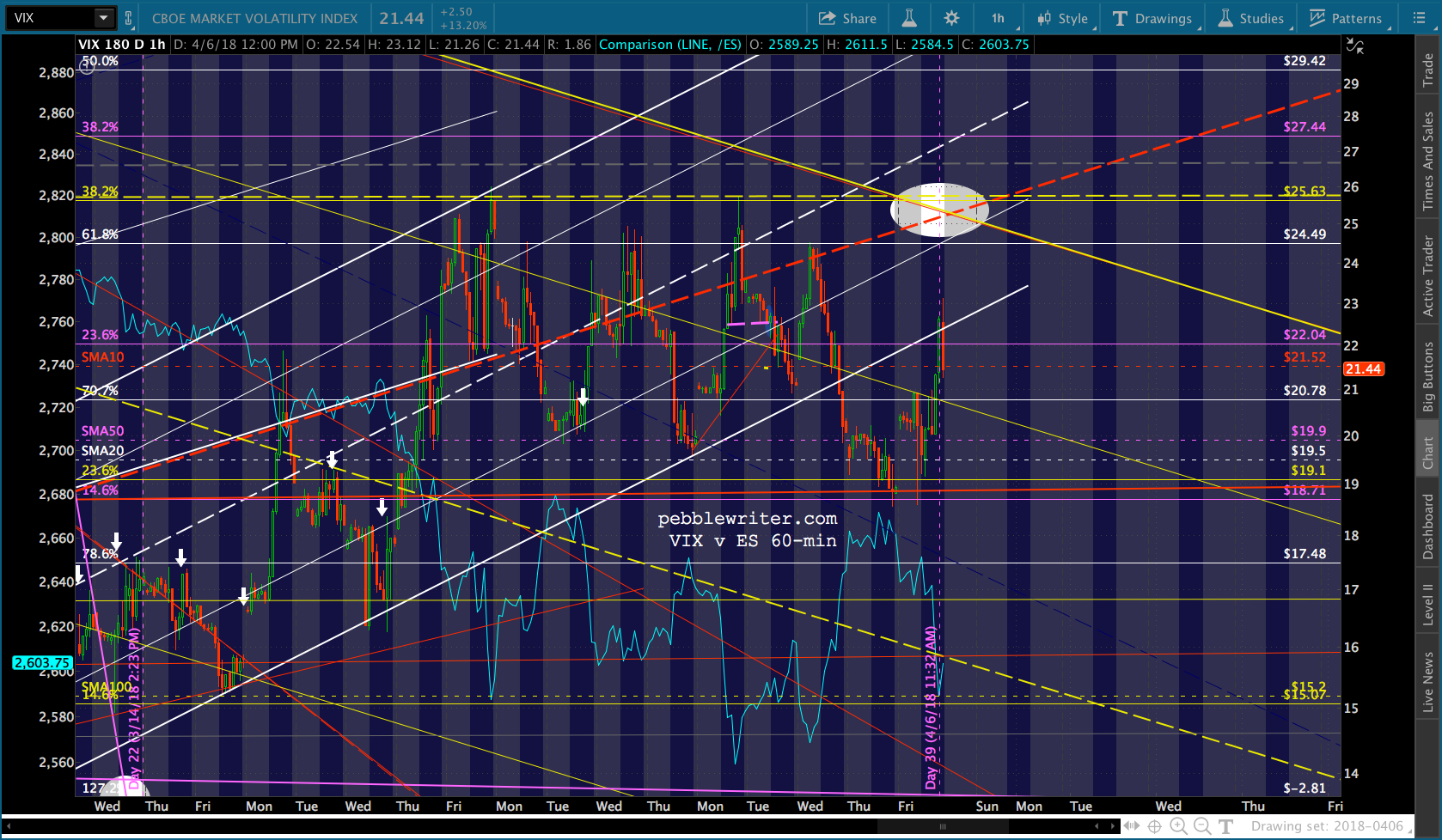This screenshot has width=1442, height=840.
Task: Click the zoom in magnifier icon
Action: 1179,826
